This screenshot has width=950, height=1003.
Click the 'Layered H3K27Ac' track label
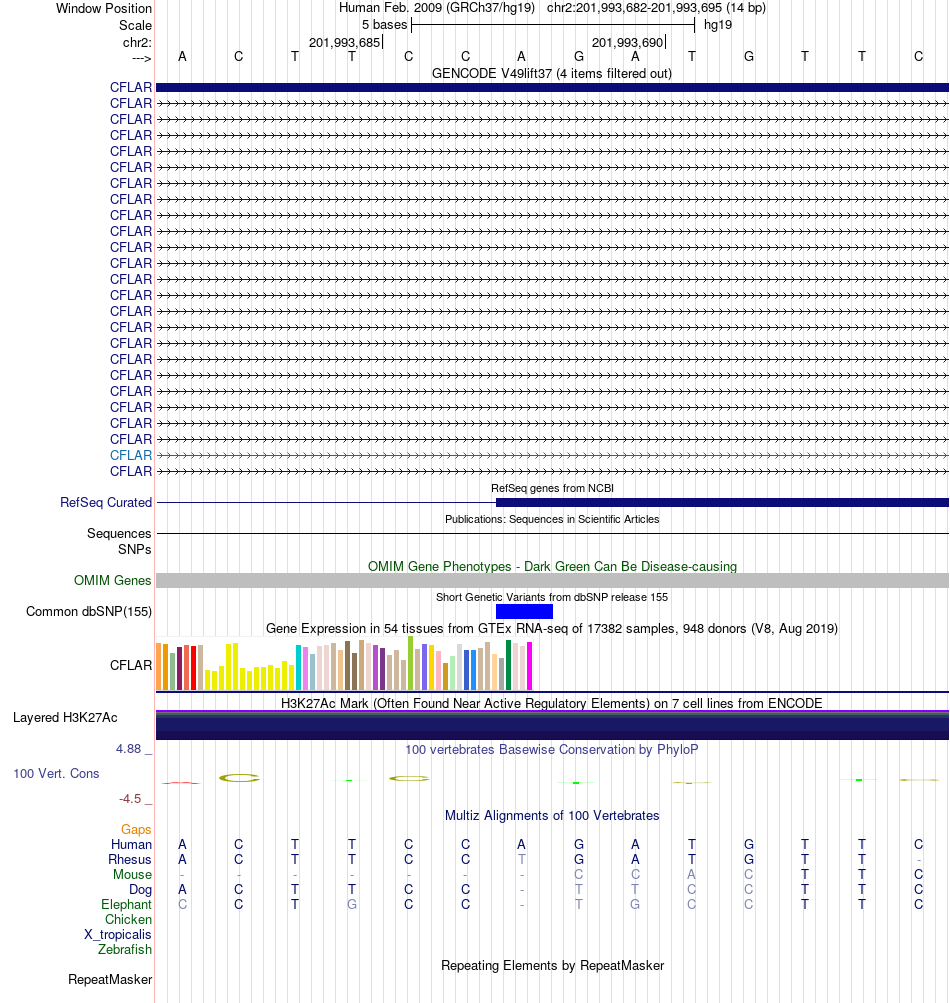coord(65,718)
